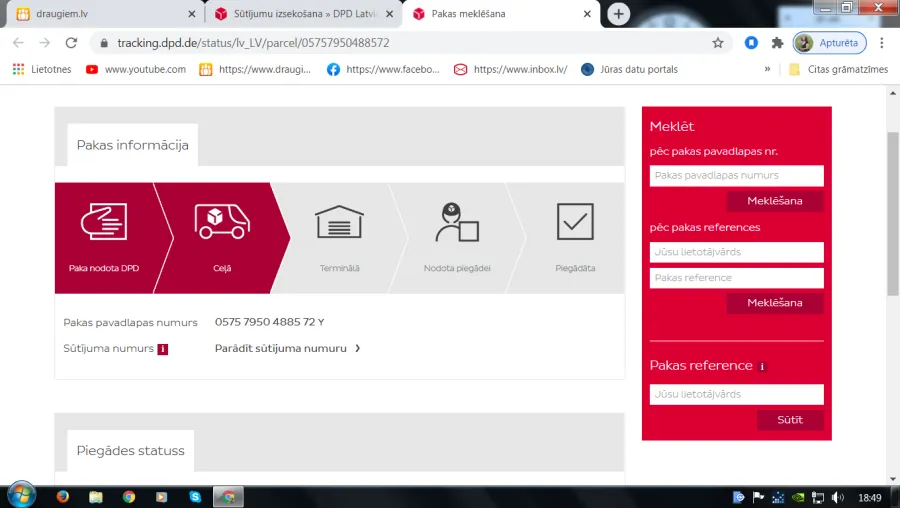This screenshot has height=508, width=900.
Task: Select the Pakas informācija tab
Action: (x=133, y=145)
